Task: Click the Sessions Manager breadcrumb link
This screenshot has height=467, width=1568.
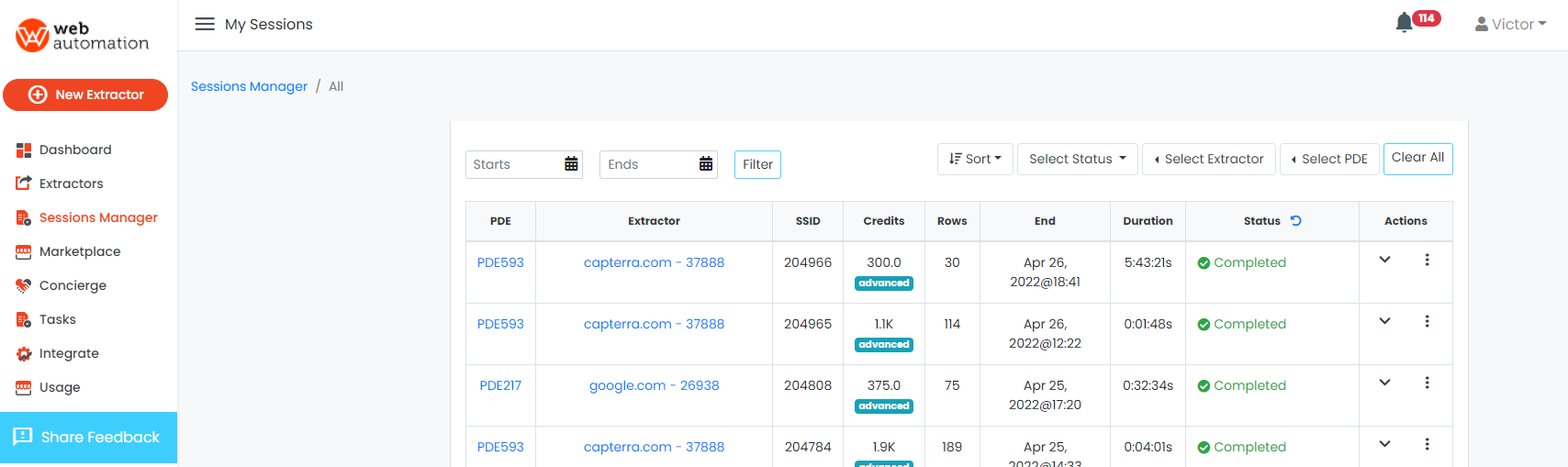Action: [x=249, y=86]
